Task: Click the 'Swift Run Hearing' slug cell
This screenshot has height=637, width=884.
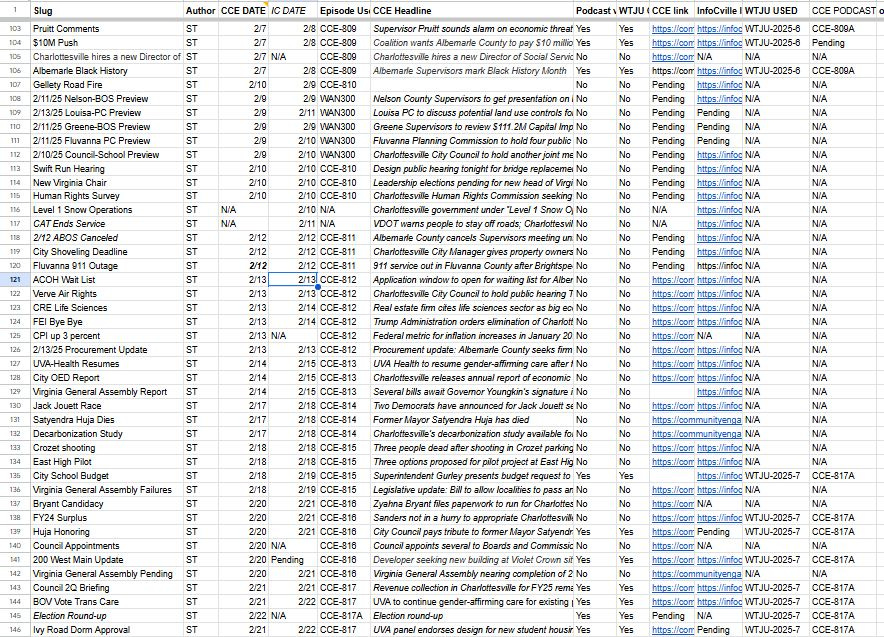Action: [x=107, y=169]
